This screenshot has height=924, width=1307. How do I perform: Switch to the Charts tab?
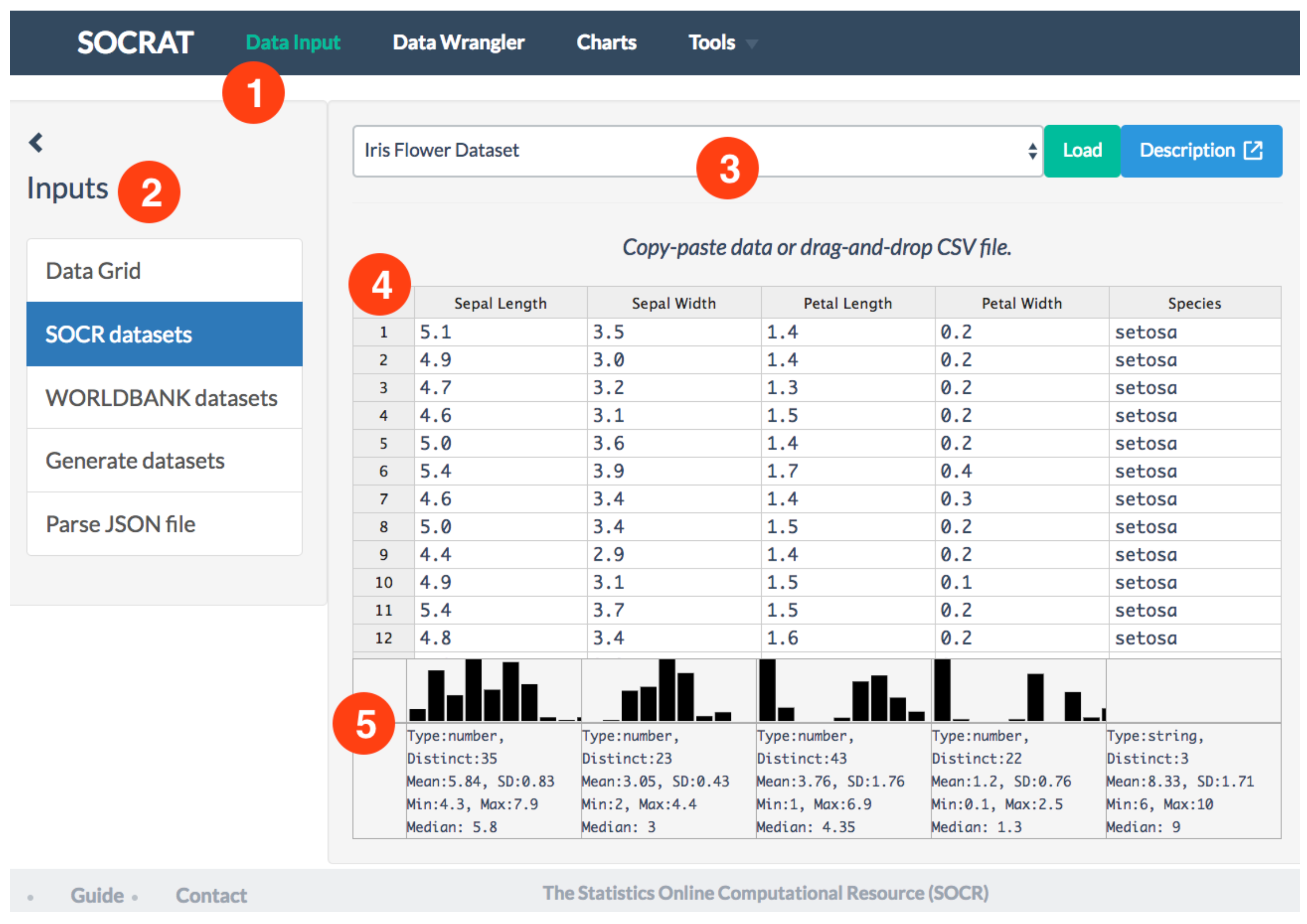tap(606, 43)
